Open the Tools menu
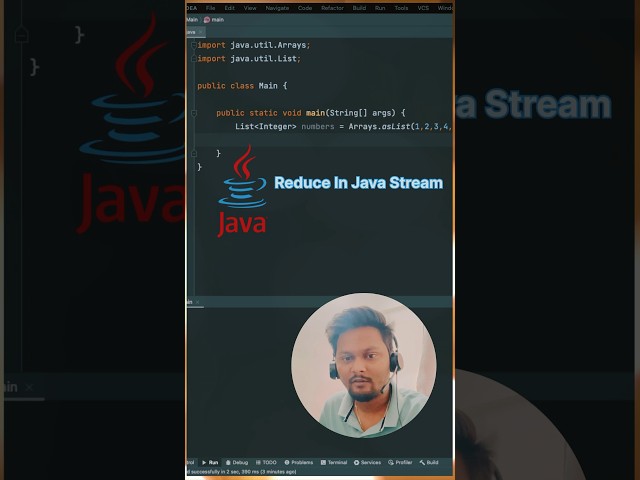Viewport: 640px width, 480px height. click(x=401, y=8)
